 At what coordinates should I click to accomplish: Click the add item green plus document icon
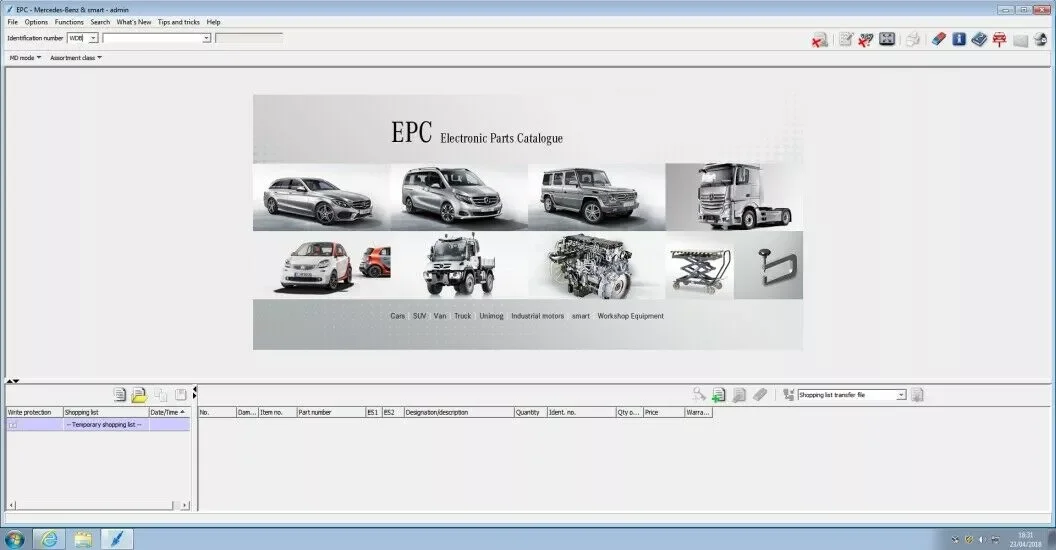pos(719,395)
